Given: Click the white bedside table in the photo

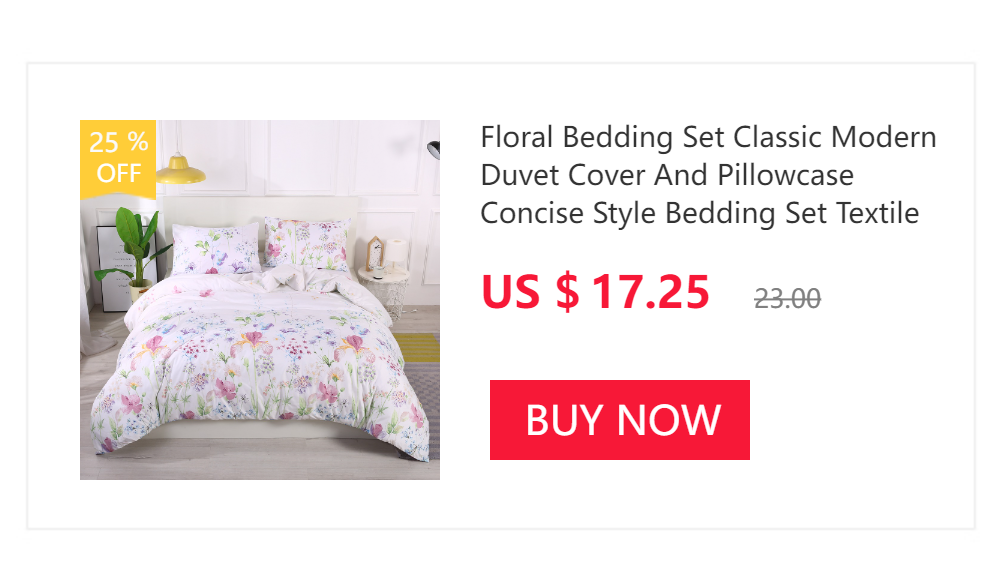Looking at the screenshot, I should (385, 290).
